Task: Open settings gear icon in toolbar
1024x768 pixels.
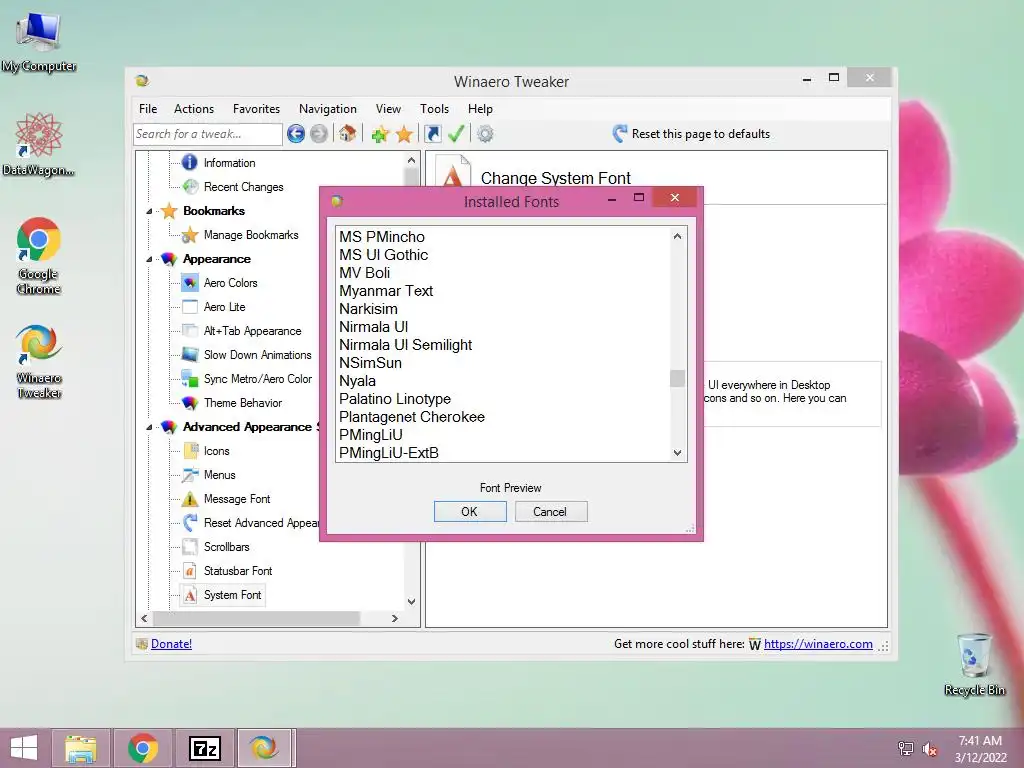Action: coord(485,134)
